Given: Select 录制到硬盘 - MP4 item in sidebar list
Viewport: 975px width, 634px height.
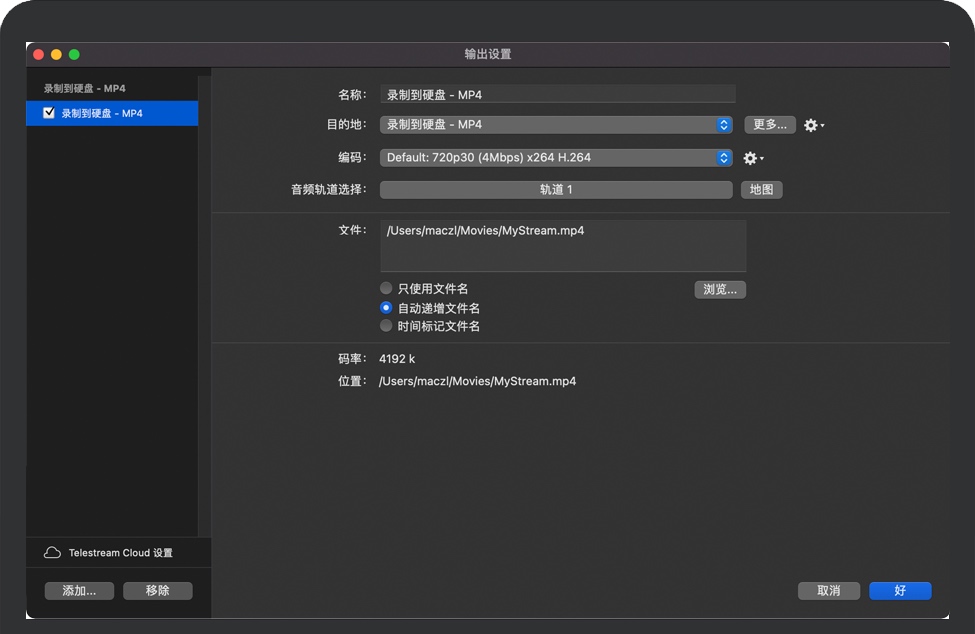Looking at the screenshot, I should click(x=110, y=114).
